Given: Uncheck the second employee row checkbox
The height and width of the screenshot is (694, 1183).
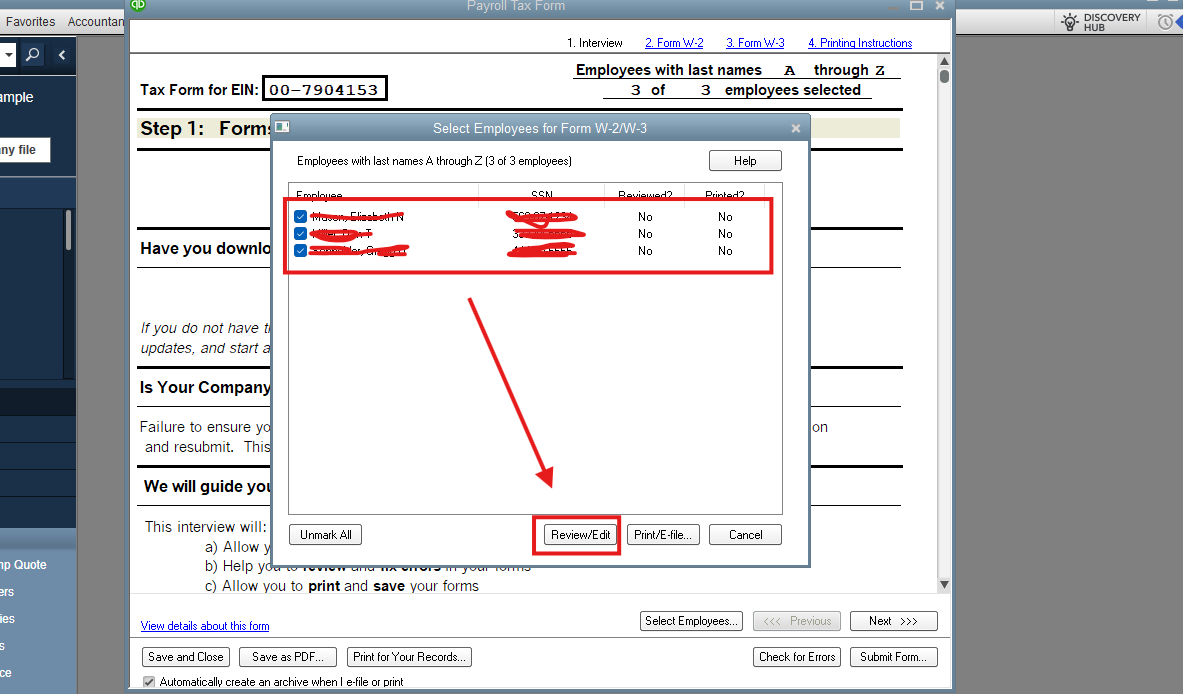Looking at the screenshot, I should (x=300, y=234).
